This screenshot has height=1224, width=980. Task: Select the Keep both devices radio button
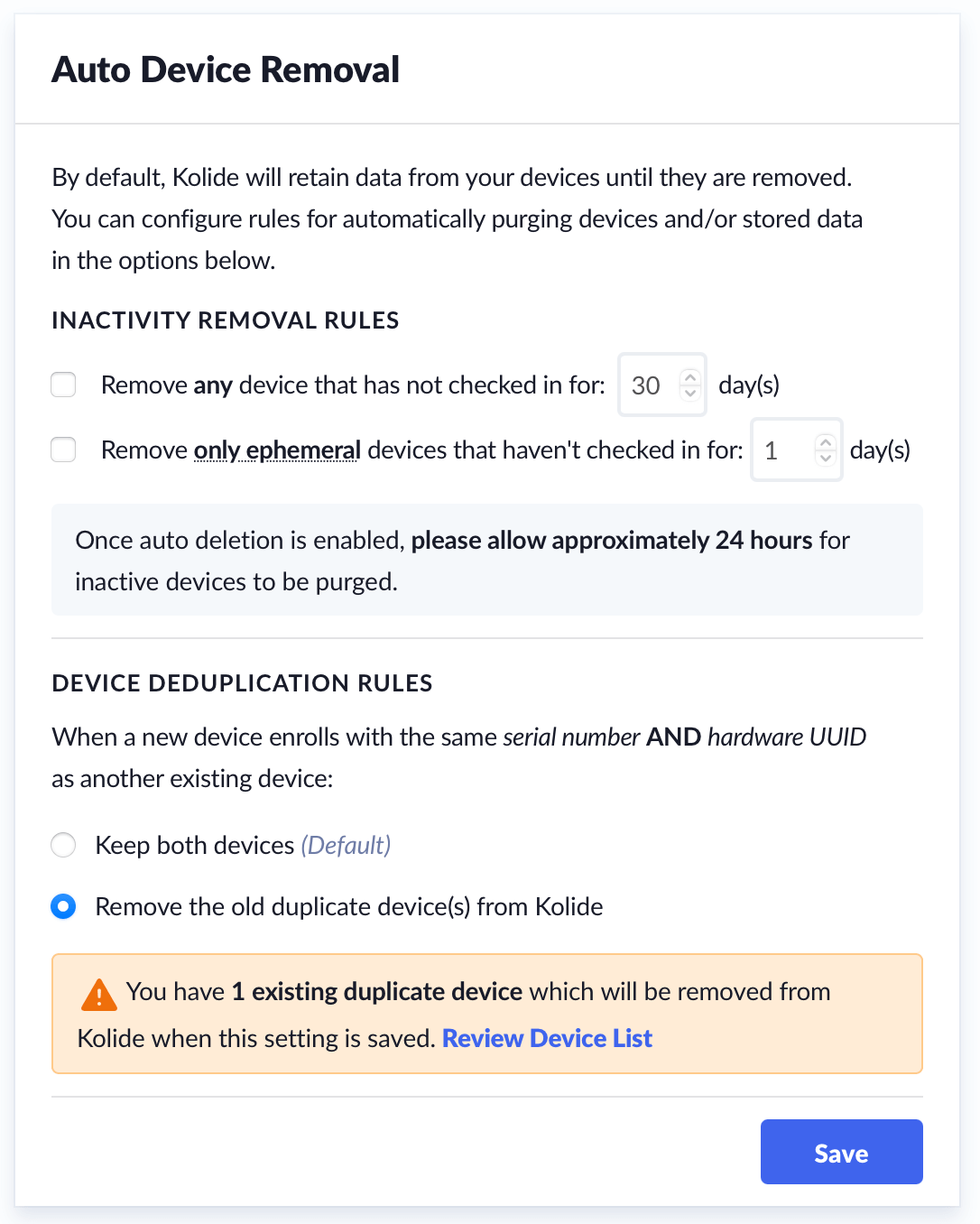coord(63,845)
